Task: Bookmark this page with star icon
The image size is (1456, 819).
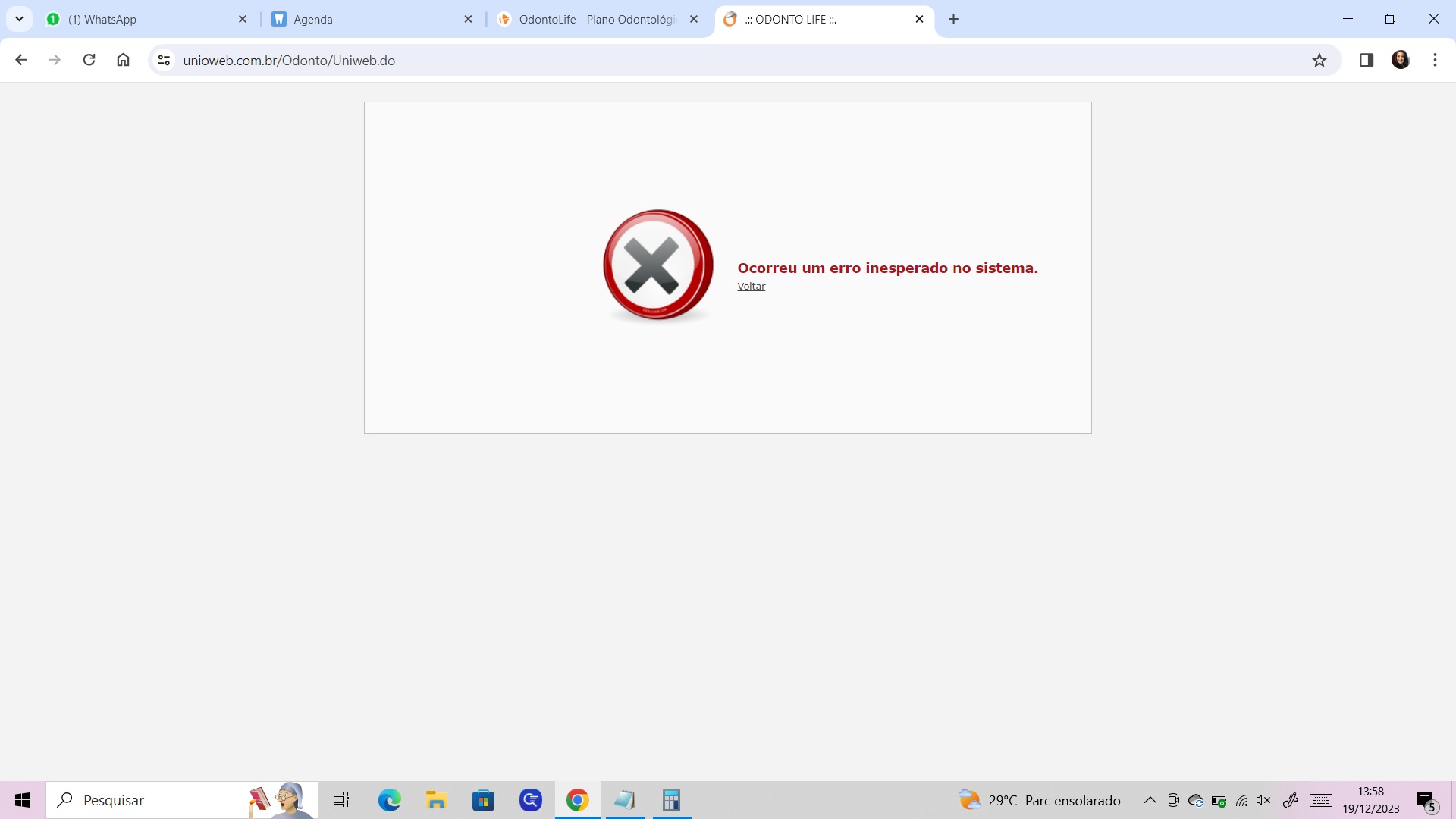Action: tap(1319, 60)
